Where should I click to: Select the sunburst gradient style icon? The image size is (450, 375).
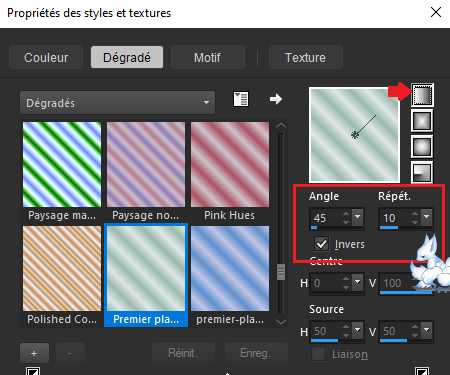tap(422, 173)
